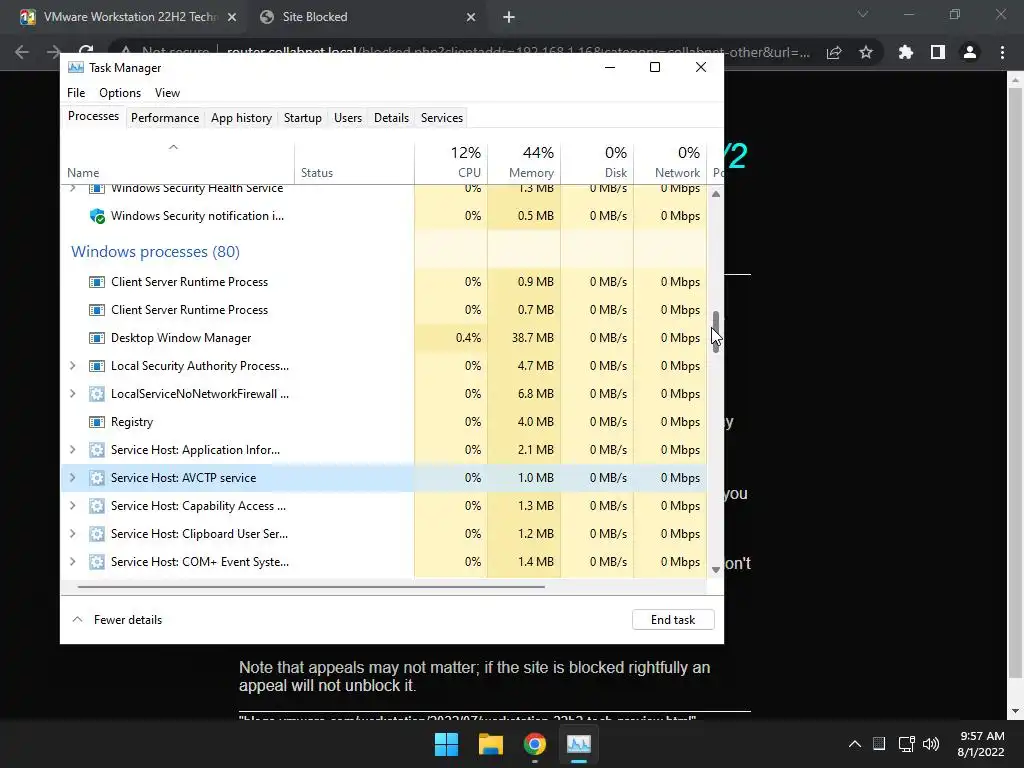Click Chrome's back navigation arrow
Image resolution: width=1024 pixels, height=768 pixels.
point(22,52)
